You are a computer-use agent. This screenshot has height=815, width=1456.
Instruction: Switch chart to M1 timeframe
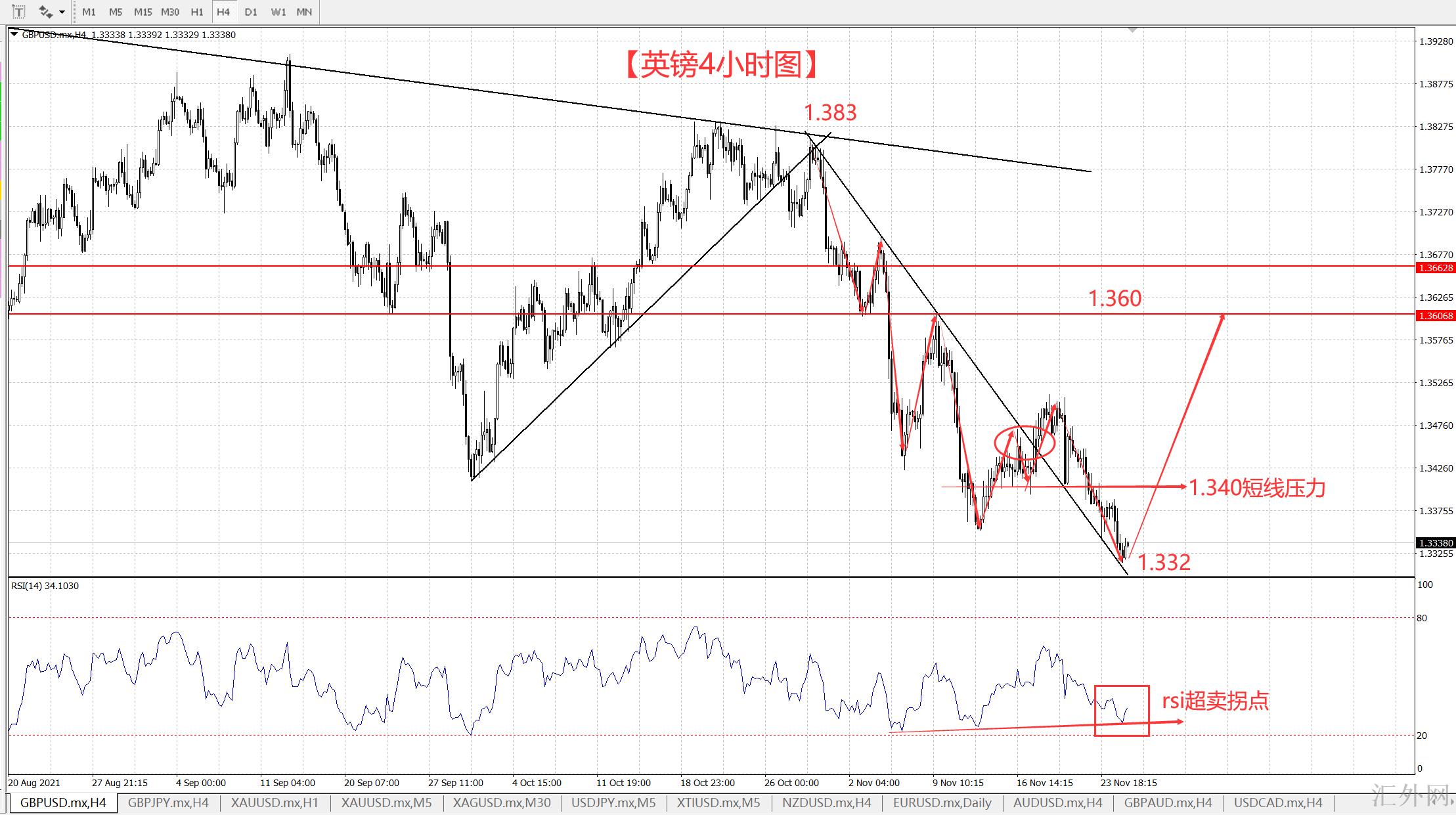(89, 12)
